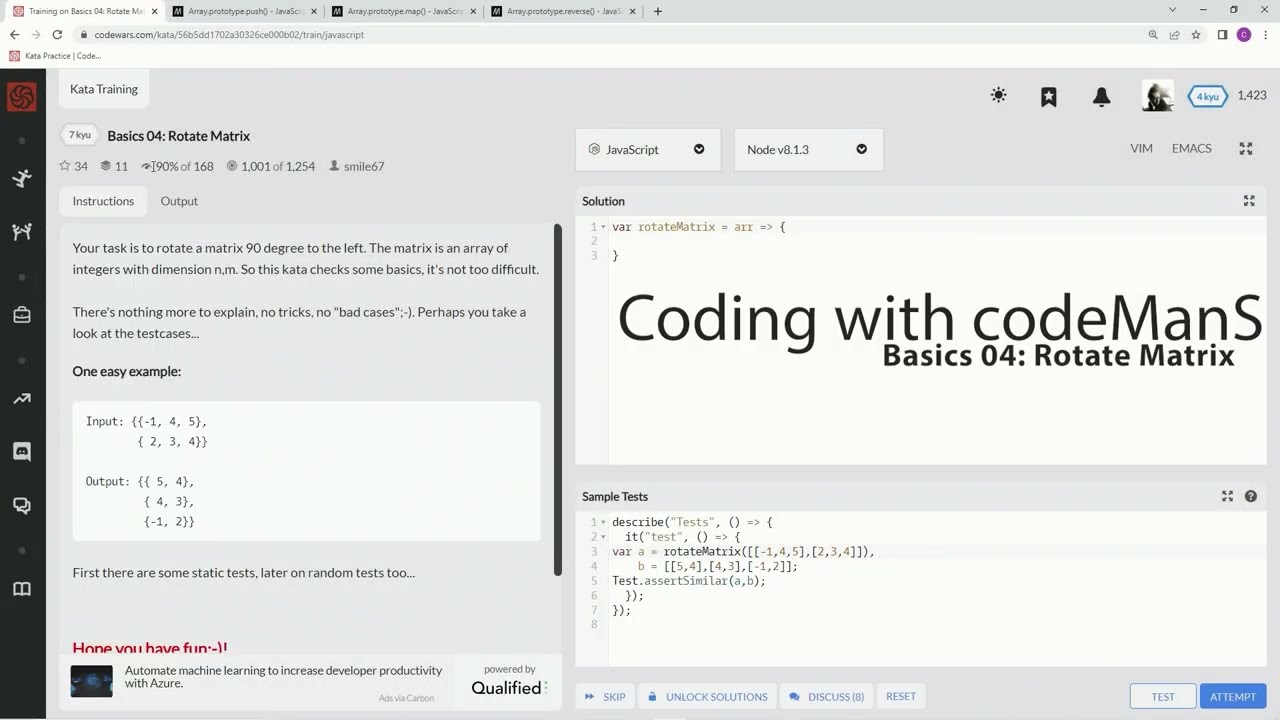1280x720 pixels.
Task: Collapse fold arrow on sample tests line 1
Action: click(603, 522)
